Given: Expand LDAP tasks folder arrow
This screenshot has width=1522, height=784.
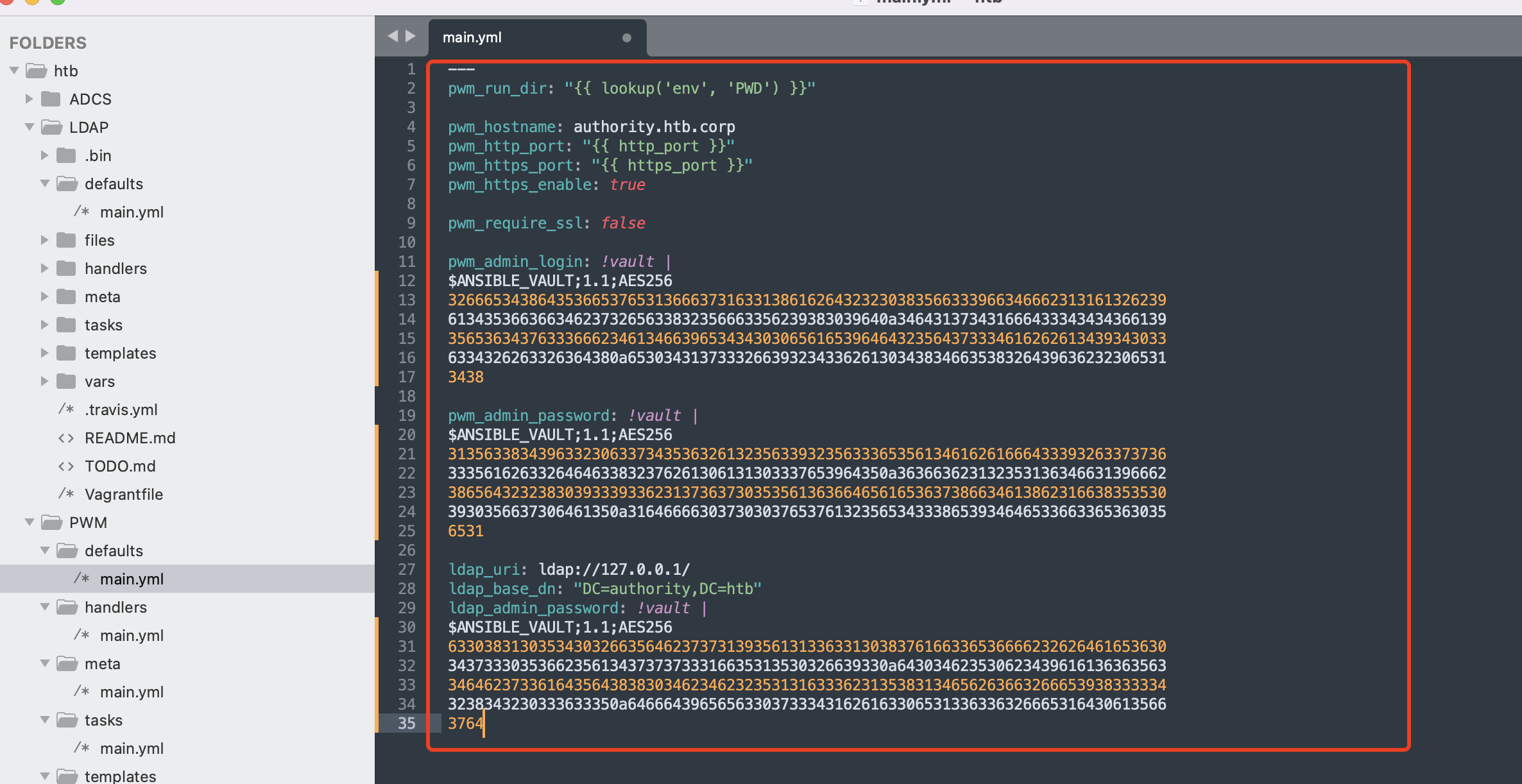Looking at the screenshot, I should click(x=44, y=325).
